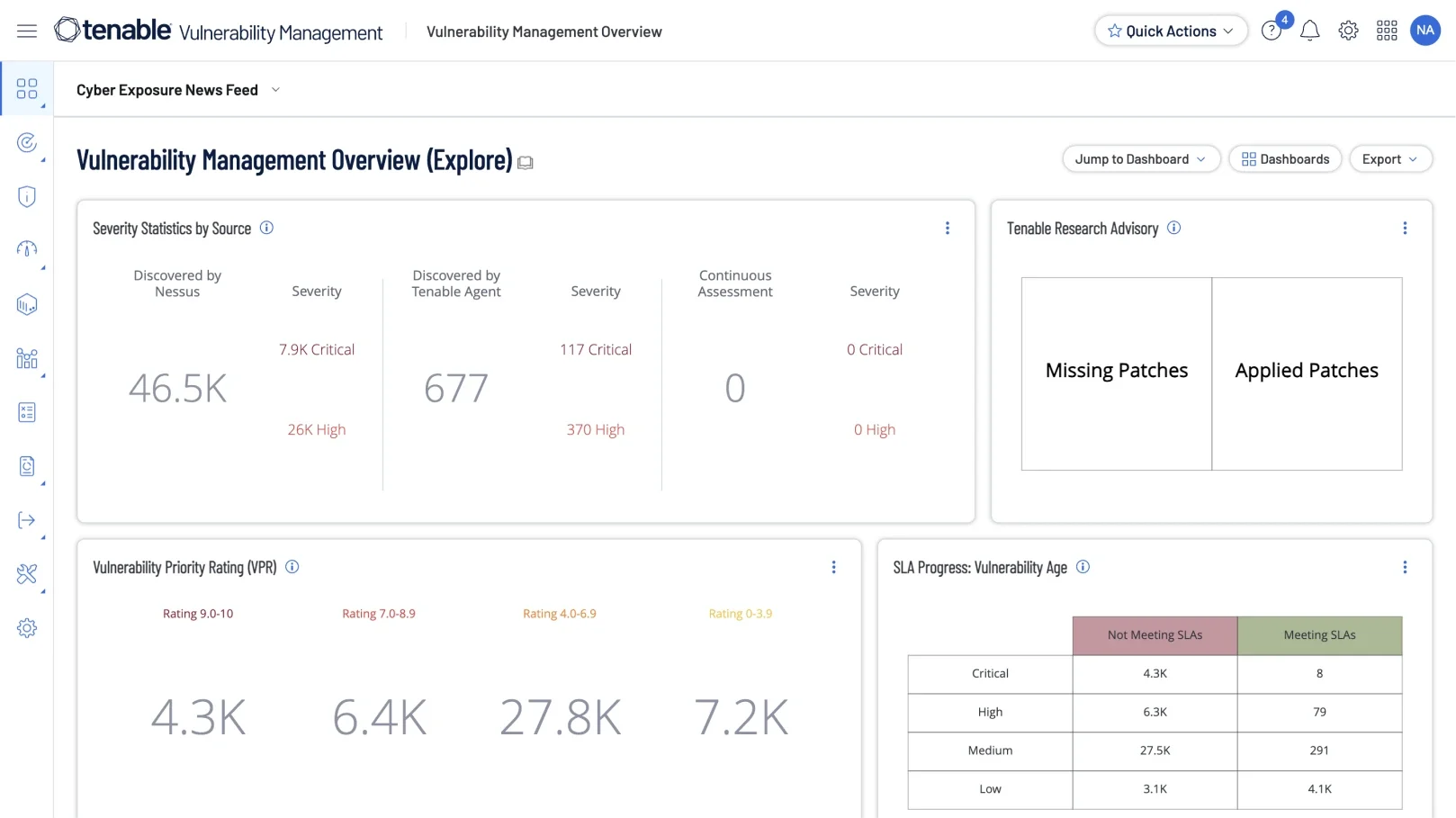This screenshot has width=1456, height=818.
Task: Click the icon beside the Explore dashboard title
Action: pos(526,163)
